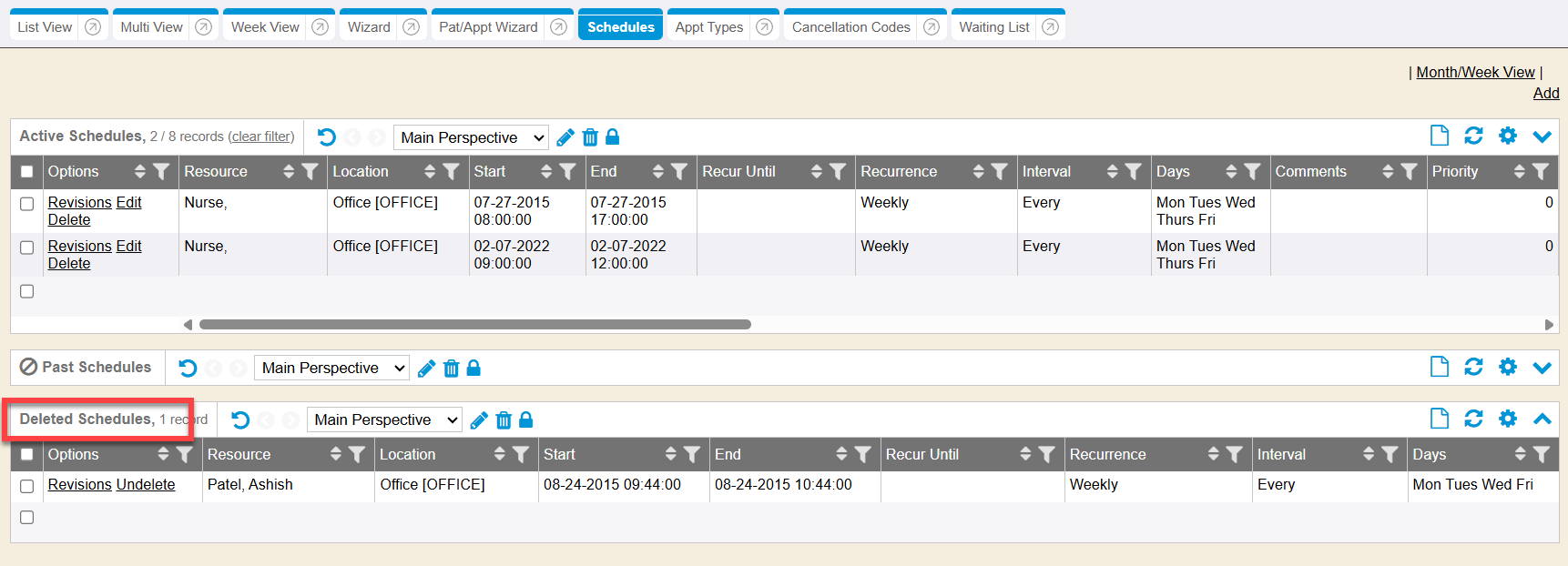Click the refresh icon in Past Schedules panel

point(1473,367)
